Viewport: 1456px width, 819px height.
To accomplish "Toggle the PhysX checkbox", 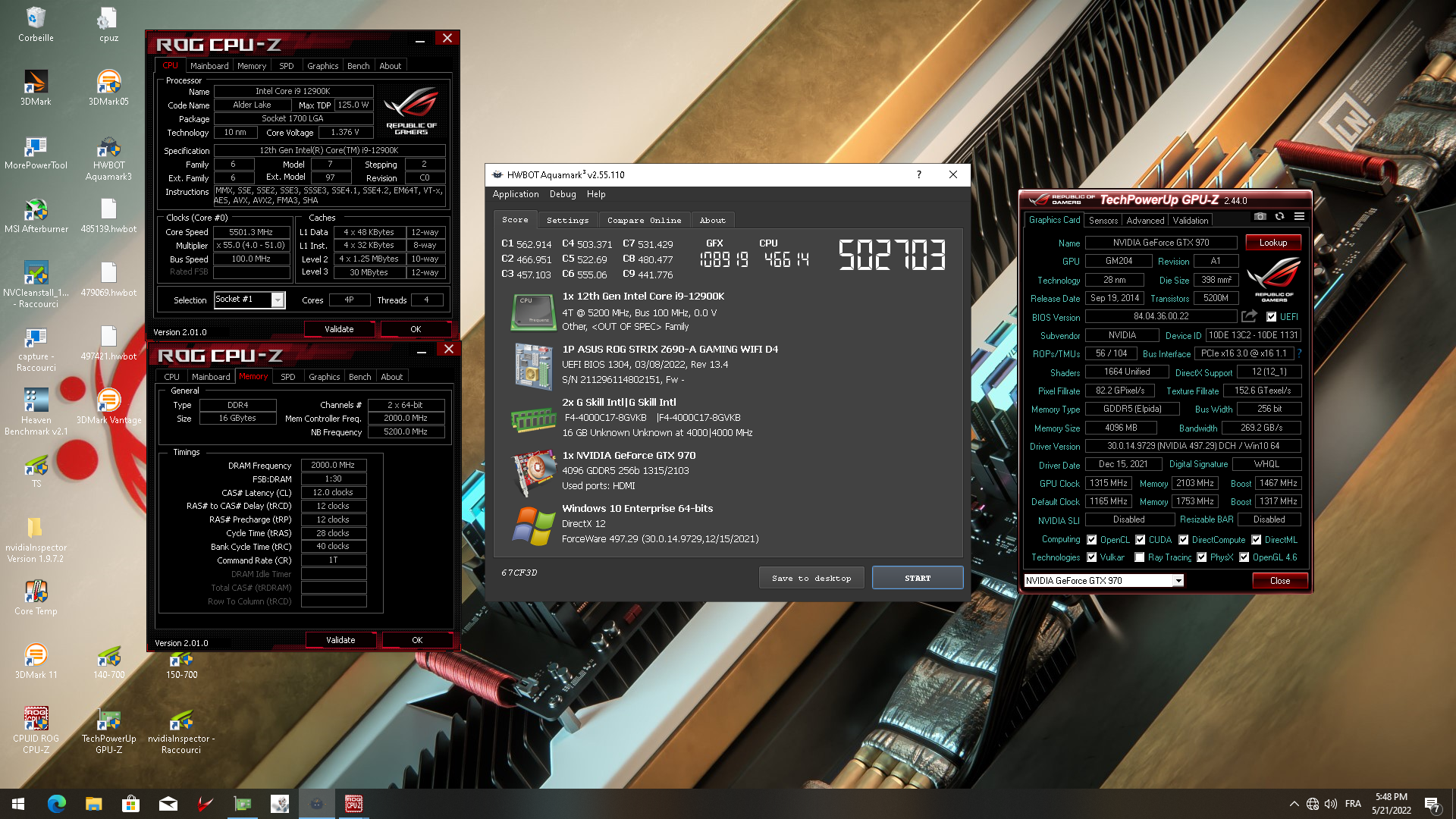I will click(1201, 557).
